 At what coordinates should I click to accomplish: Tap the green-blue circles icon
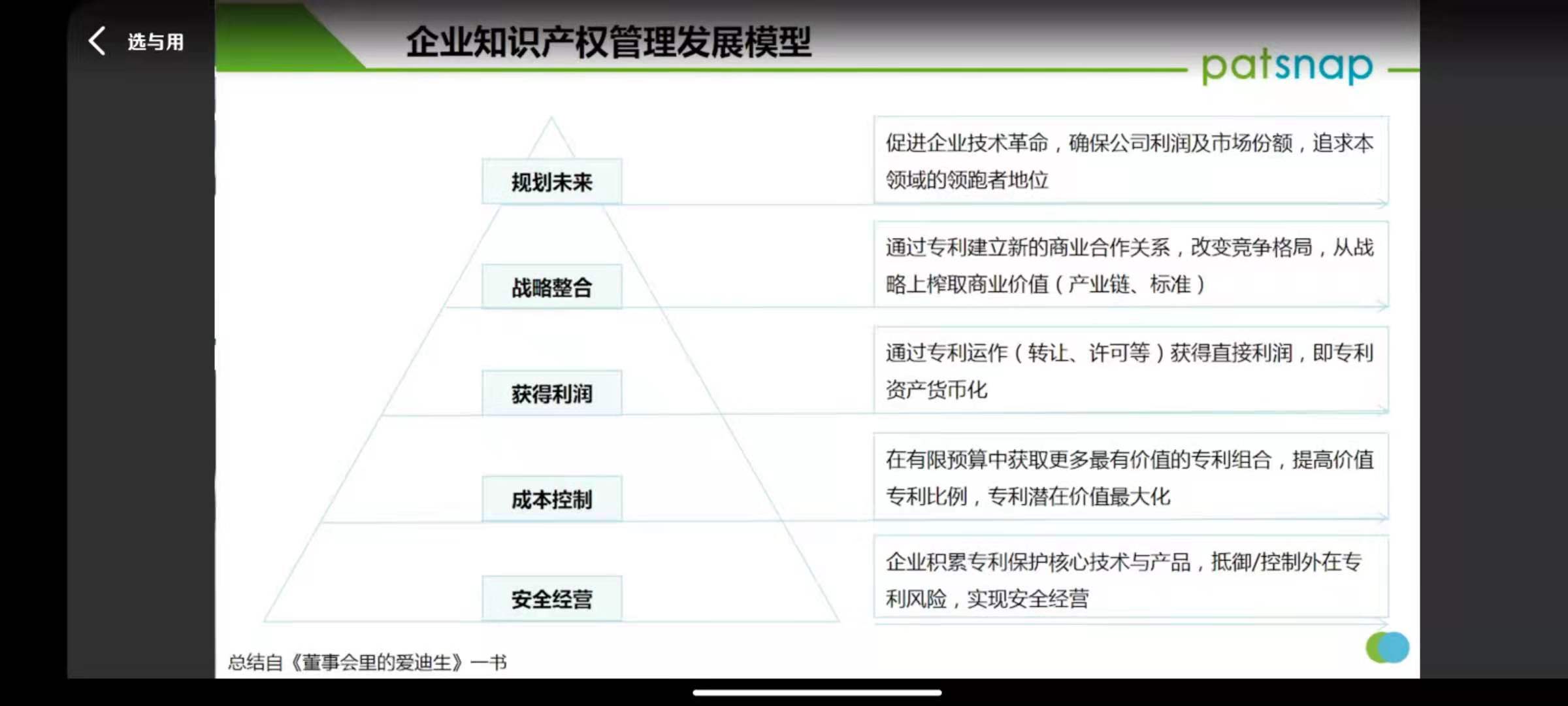pos(1387,647)
